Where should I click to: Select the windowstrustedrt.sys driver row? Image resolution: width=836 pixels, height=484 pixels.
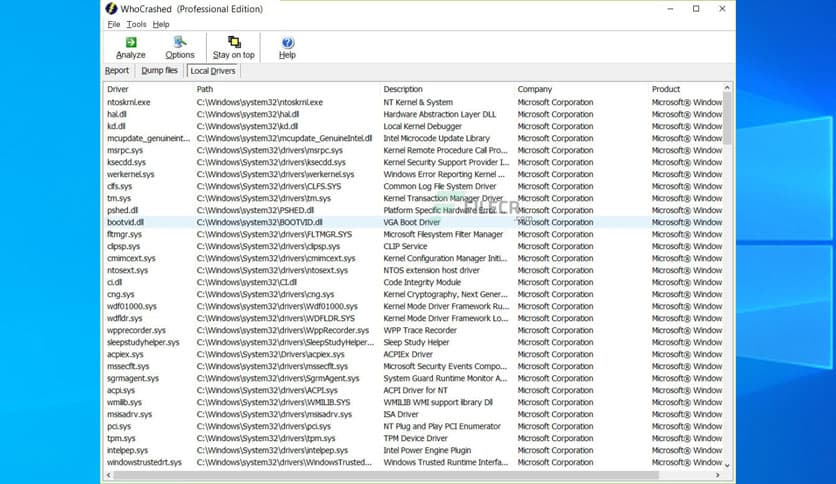coord(414,462)
